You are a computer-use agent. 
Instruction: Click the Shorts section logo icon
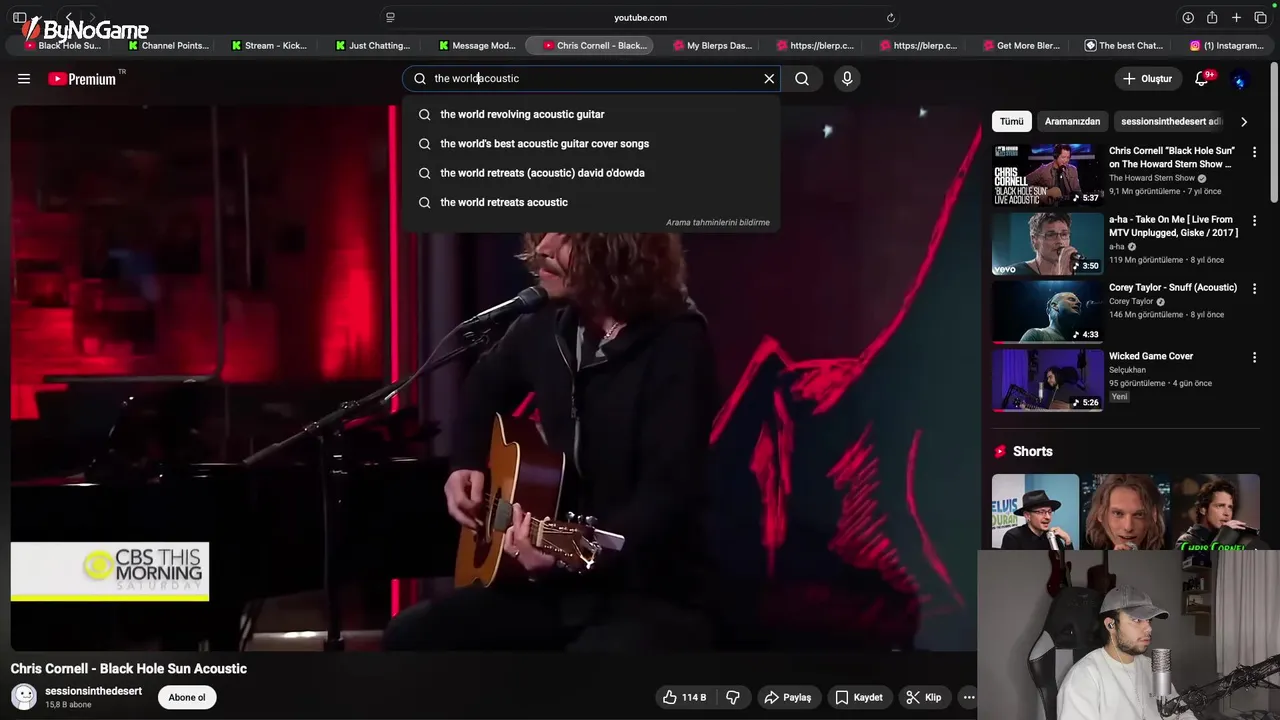click(1000, 452)
